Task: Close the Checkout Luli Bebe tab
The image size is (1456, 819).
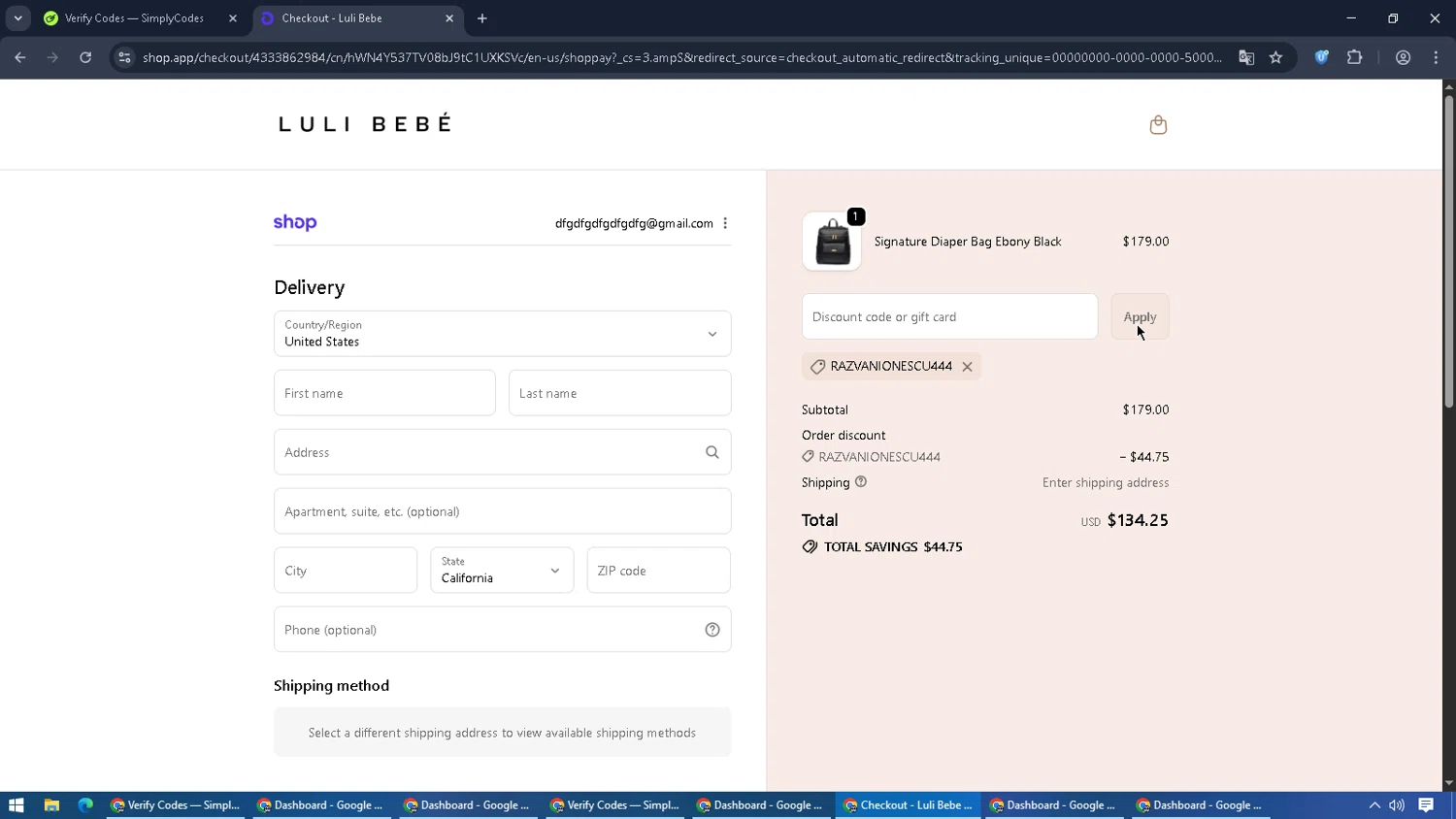Action: (x=449, y=18)
